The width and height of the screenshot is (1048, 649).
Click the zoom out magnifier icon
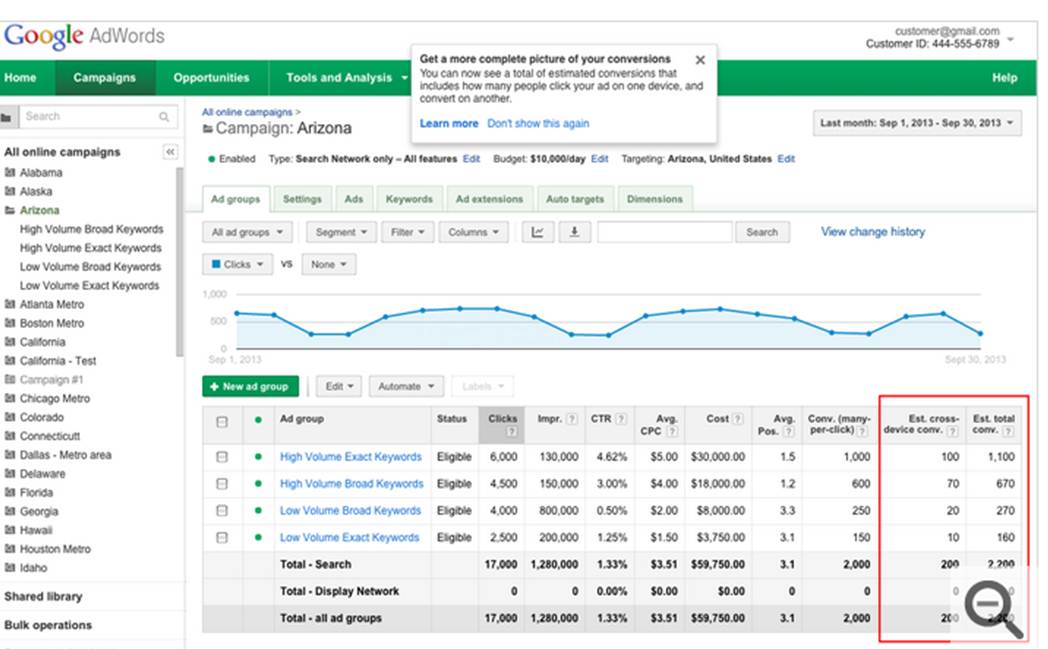[993, 608]
